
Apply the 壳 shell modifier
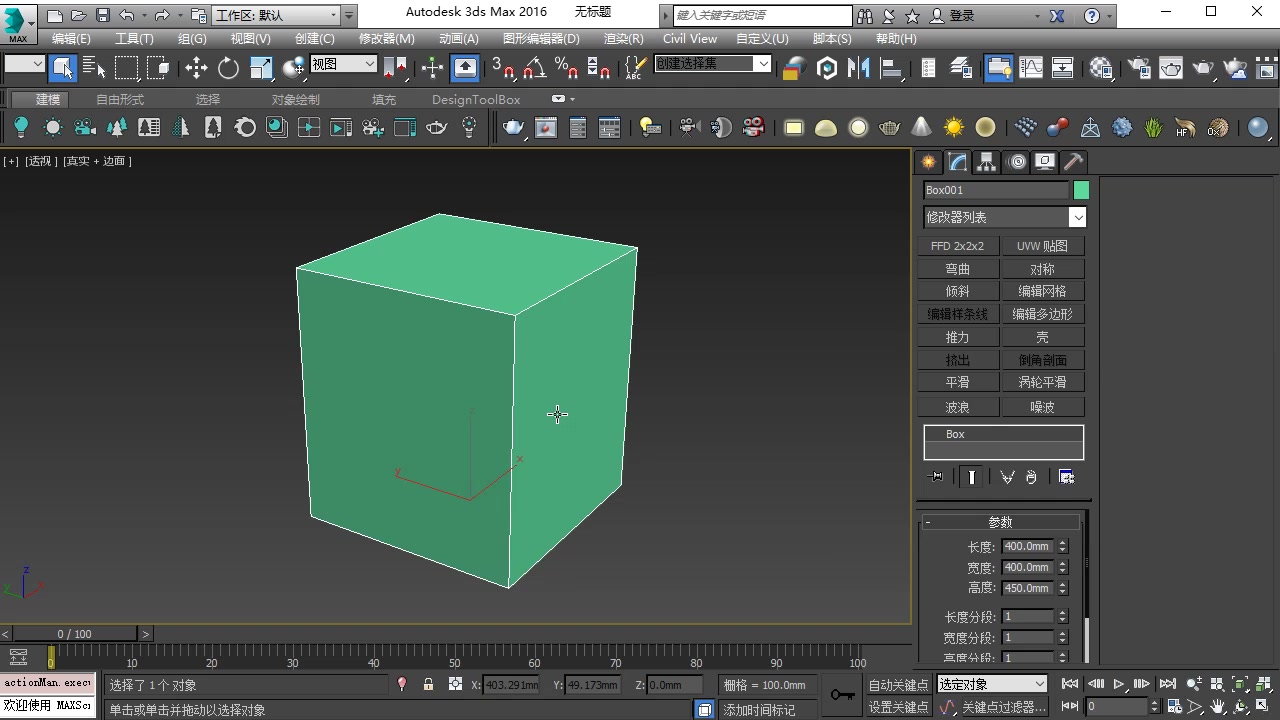pos(1043,337)
